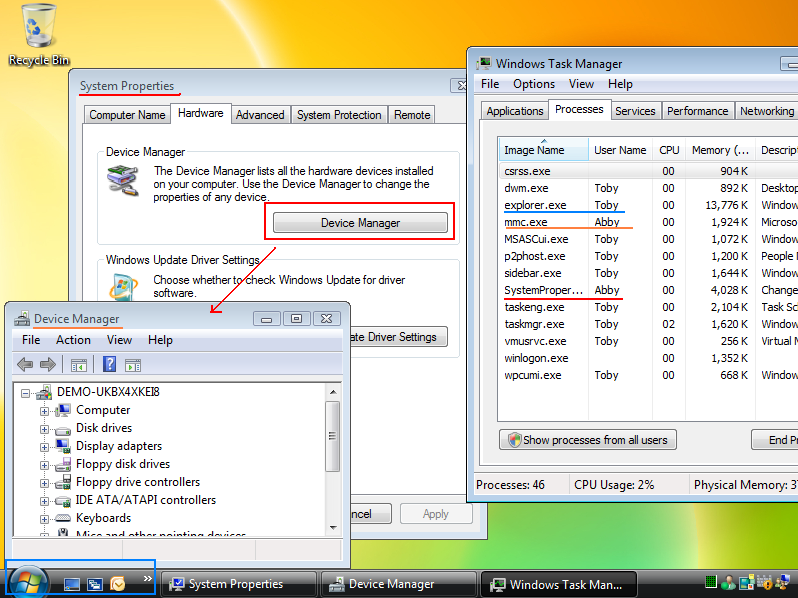Open the Options menu in Task Manager

[x=534, y=84]
